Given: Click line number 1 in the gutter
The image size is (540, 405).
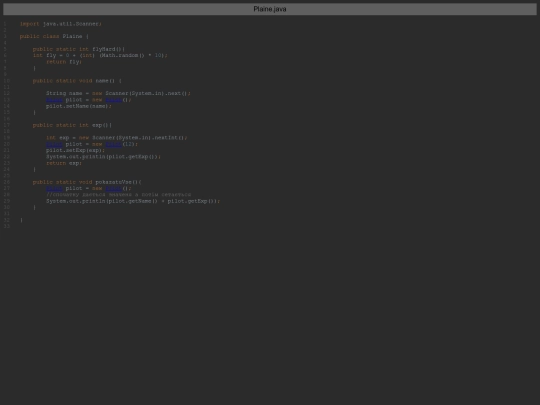Looking at the screenshot, I should click(5, 24).
